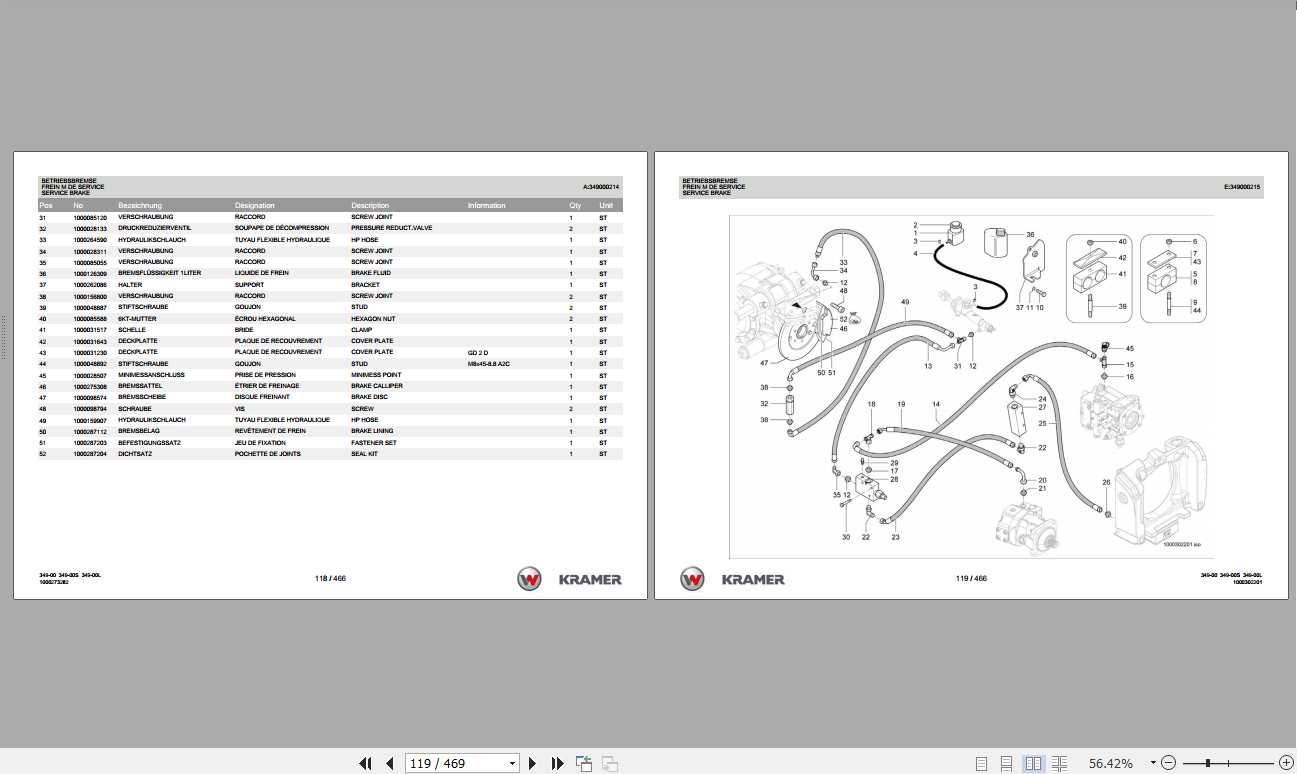The image size is (1297, 774).
Task: Click 'HYDRAULIKSCHLAUCH' in row 33
Action: (152, 240)
